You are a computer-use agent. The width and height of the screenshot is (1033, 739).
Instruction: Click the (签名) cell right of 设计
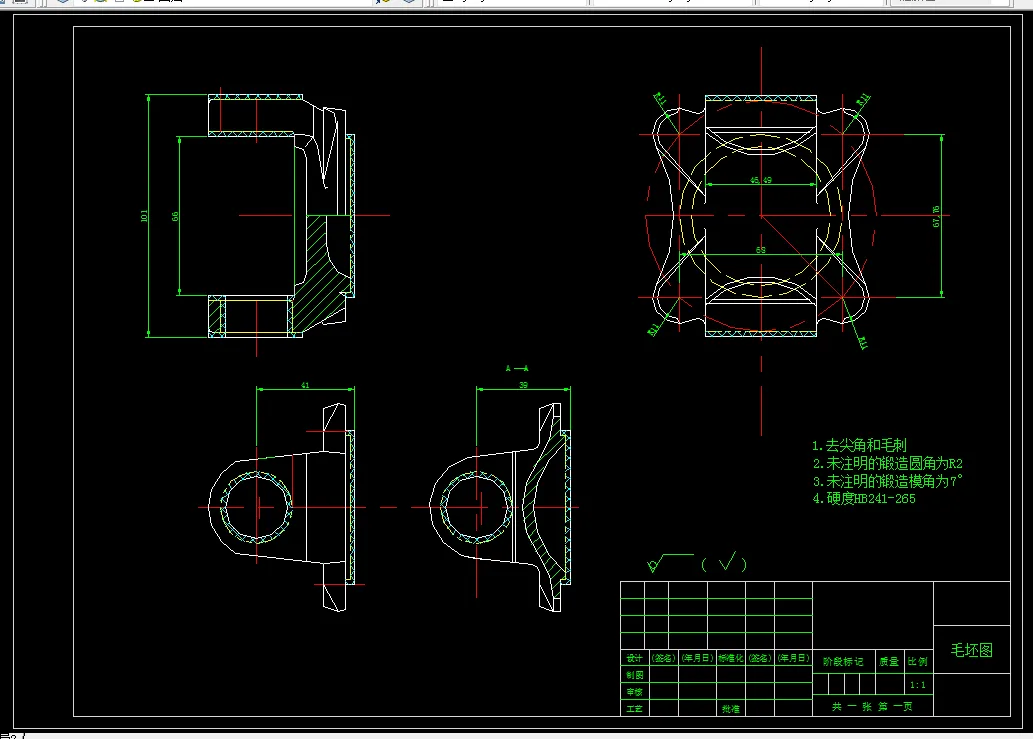point(663,658)
